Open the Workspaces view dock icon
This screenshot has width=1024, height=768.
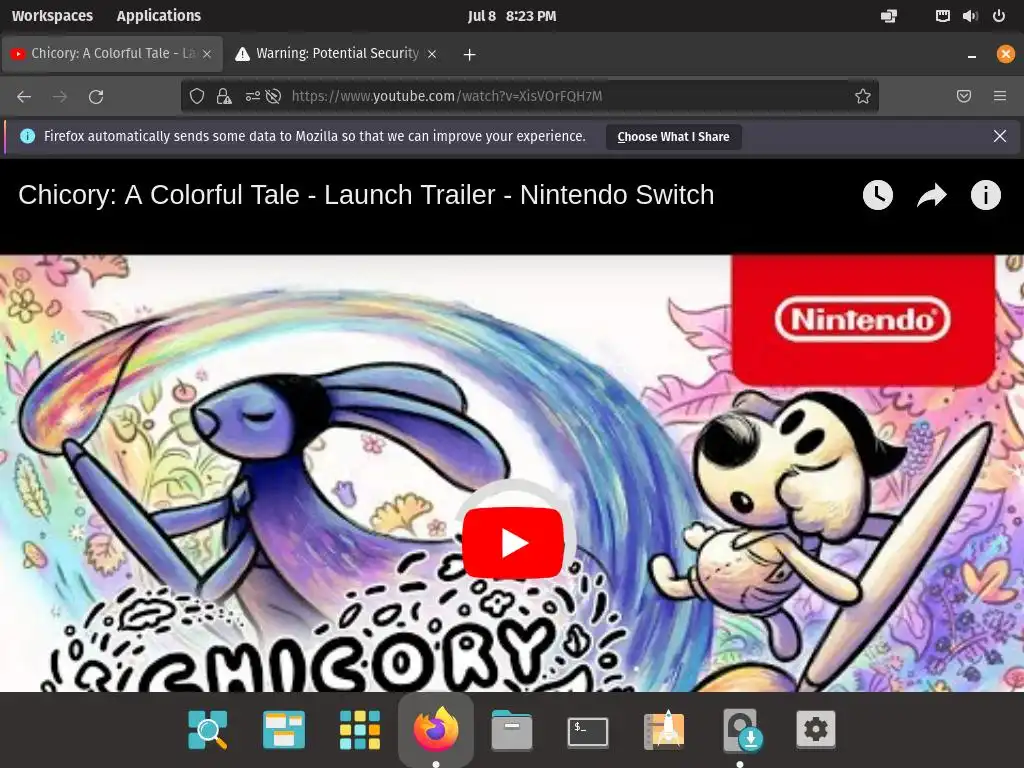click(x=283, y=729)
